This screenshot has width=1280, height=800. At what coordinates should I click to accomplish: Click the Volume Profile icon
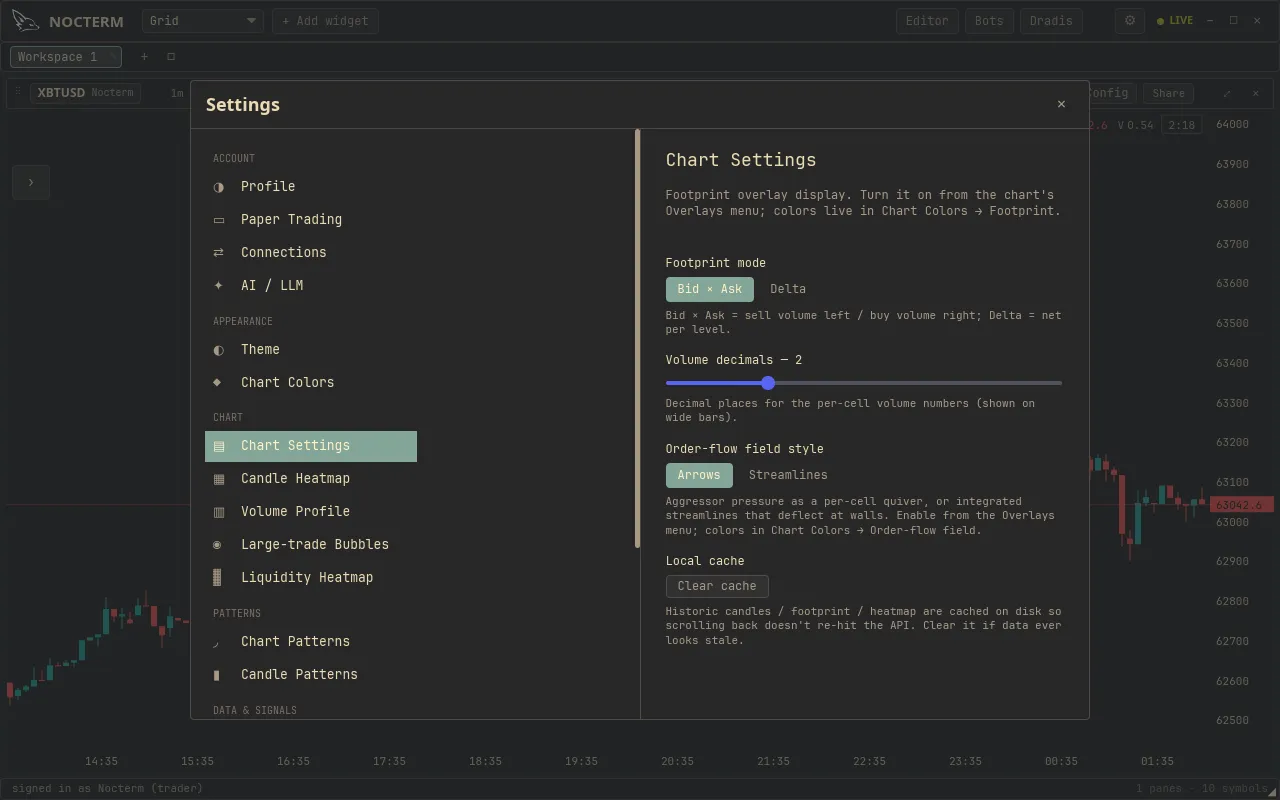point(219,512)
